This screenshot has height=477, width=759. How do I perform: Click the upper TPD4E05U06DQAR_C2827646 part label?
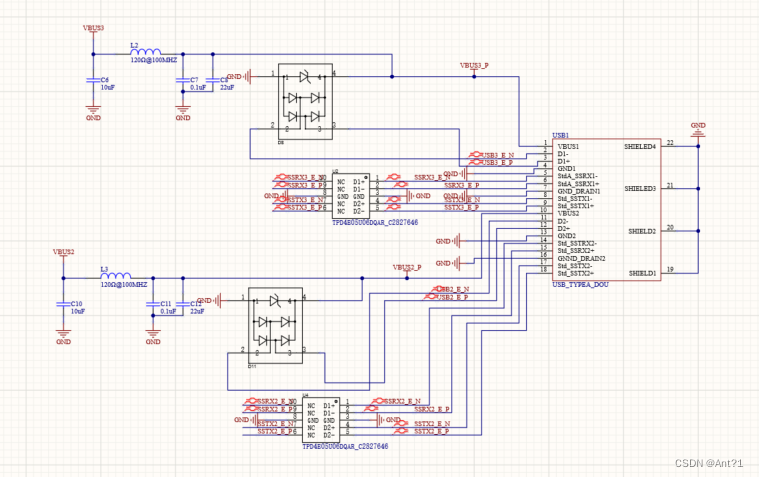point(375,223)
